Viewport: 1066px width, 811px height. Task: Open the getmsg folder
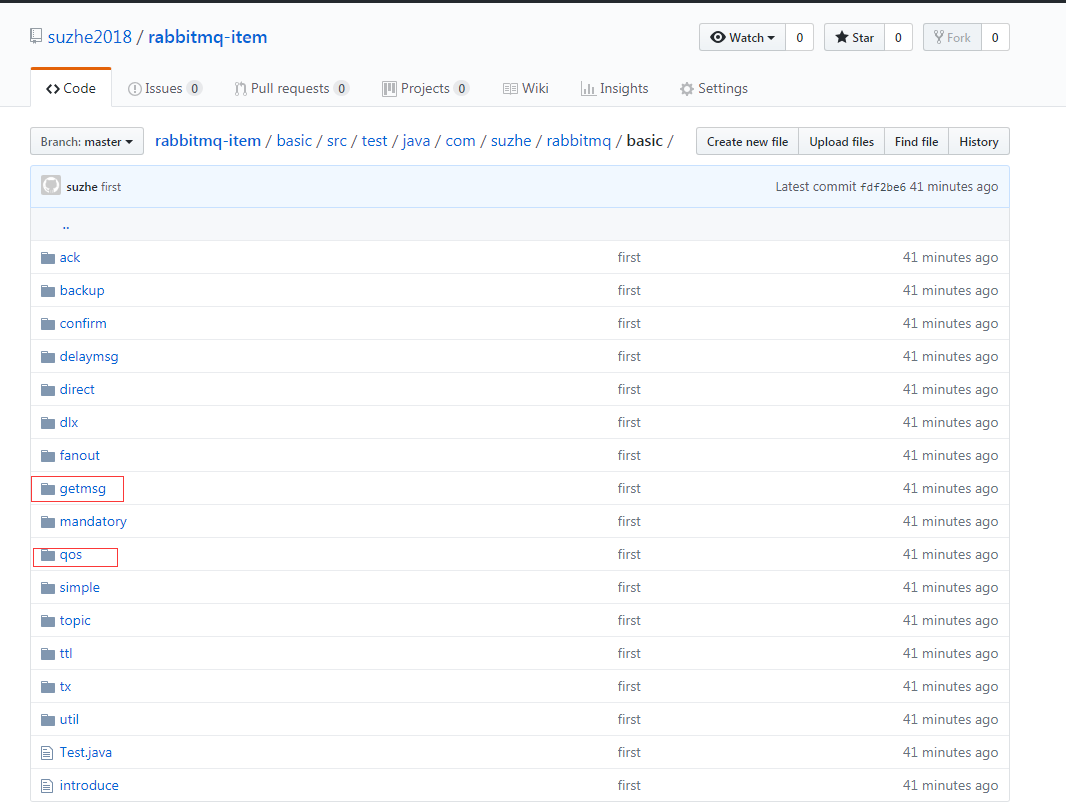point(83,489)
